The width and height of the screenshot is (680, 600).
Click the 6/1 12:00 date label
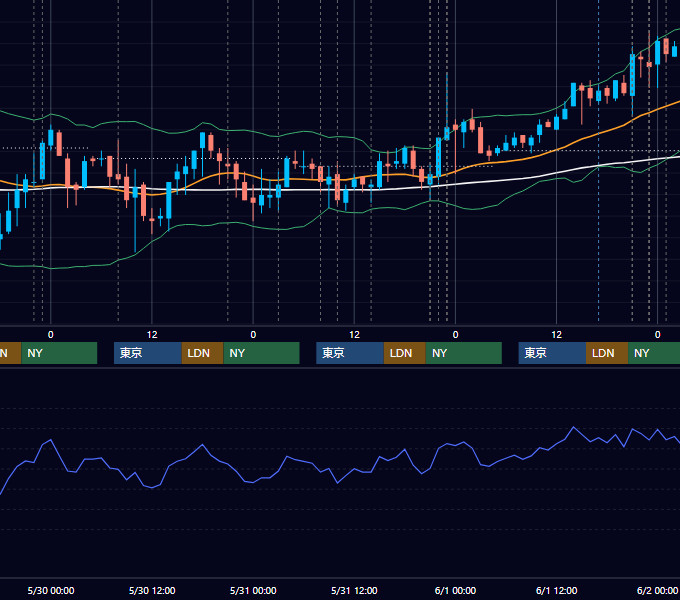pyautogui.click(x=556, y=590)
